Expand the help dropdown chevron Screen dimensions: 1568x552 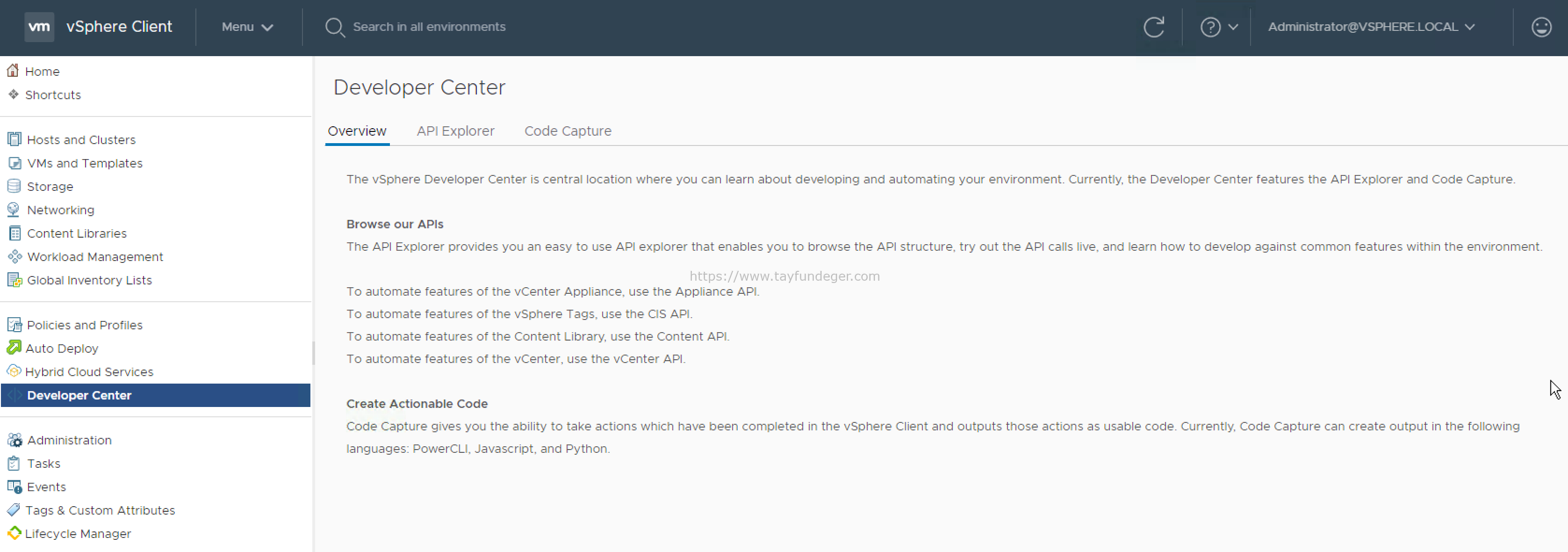[1233, 27]
